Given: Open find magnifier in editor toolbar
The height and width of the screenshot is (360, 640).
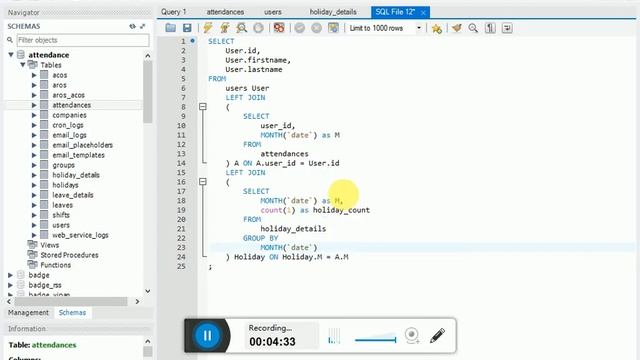Looking at the screenshot, I should tap(473, 28).
